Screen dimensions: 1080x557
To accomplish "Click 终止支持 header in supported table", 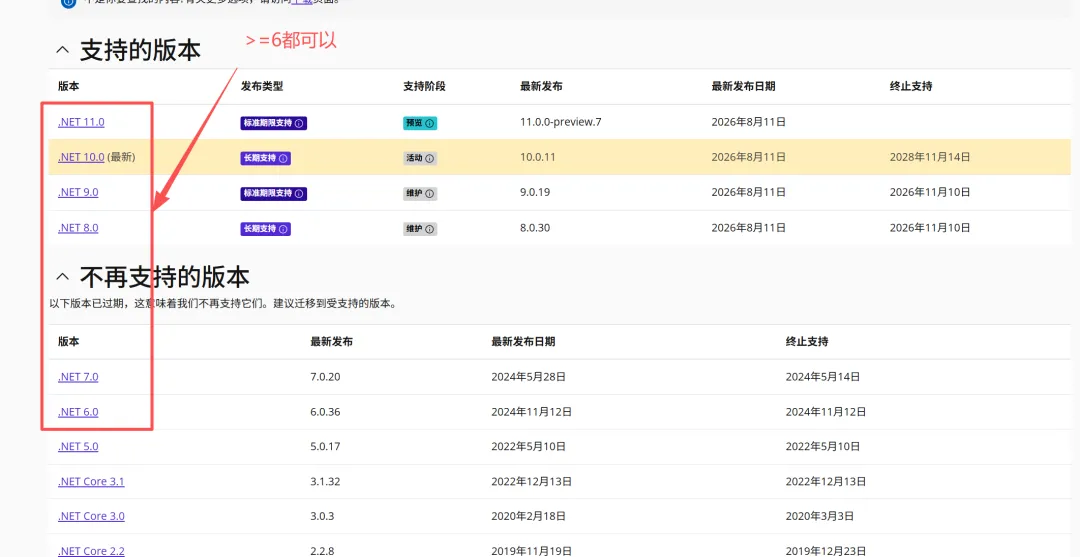I will click(911, 87).
